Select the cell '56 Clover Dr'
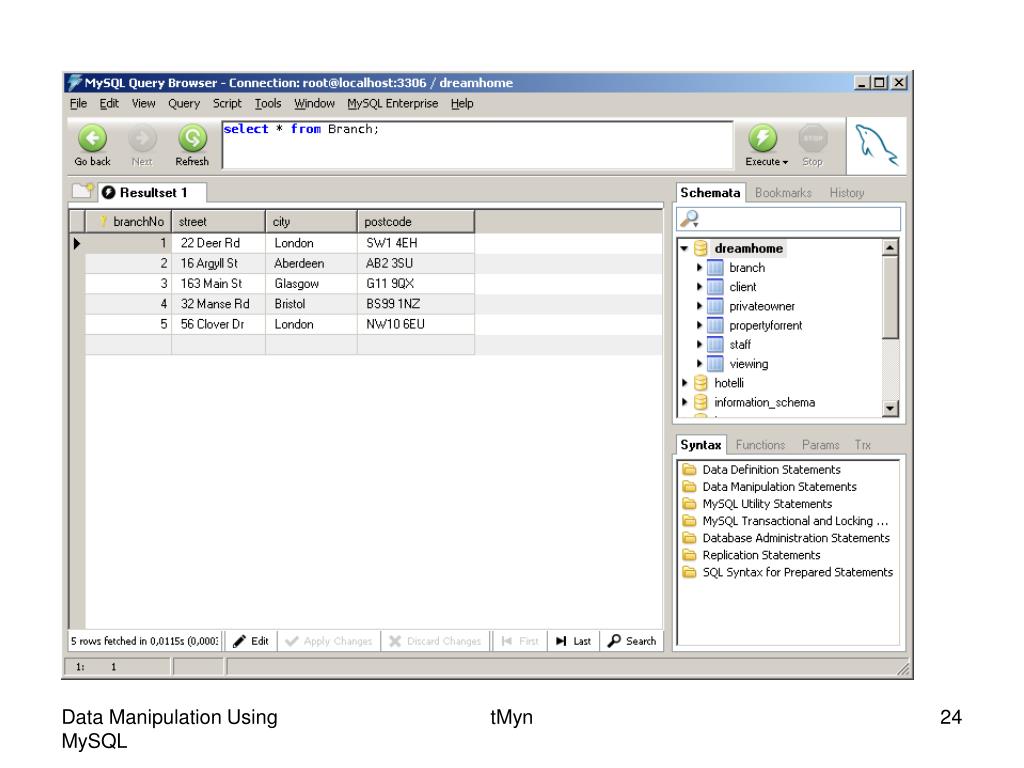1024x768 pixels. pyautogui.click(x=219, y=324)
